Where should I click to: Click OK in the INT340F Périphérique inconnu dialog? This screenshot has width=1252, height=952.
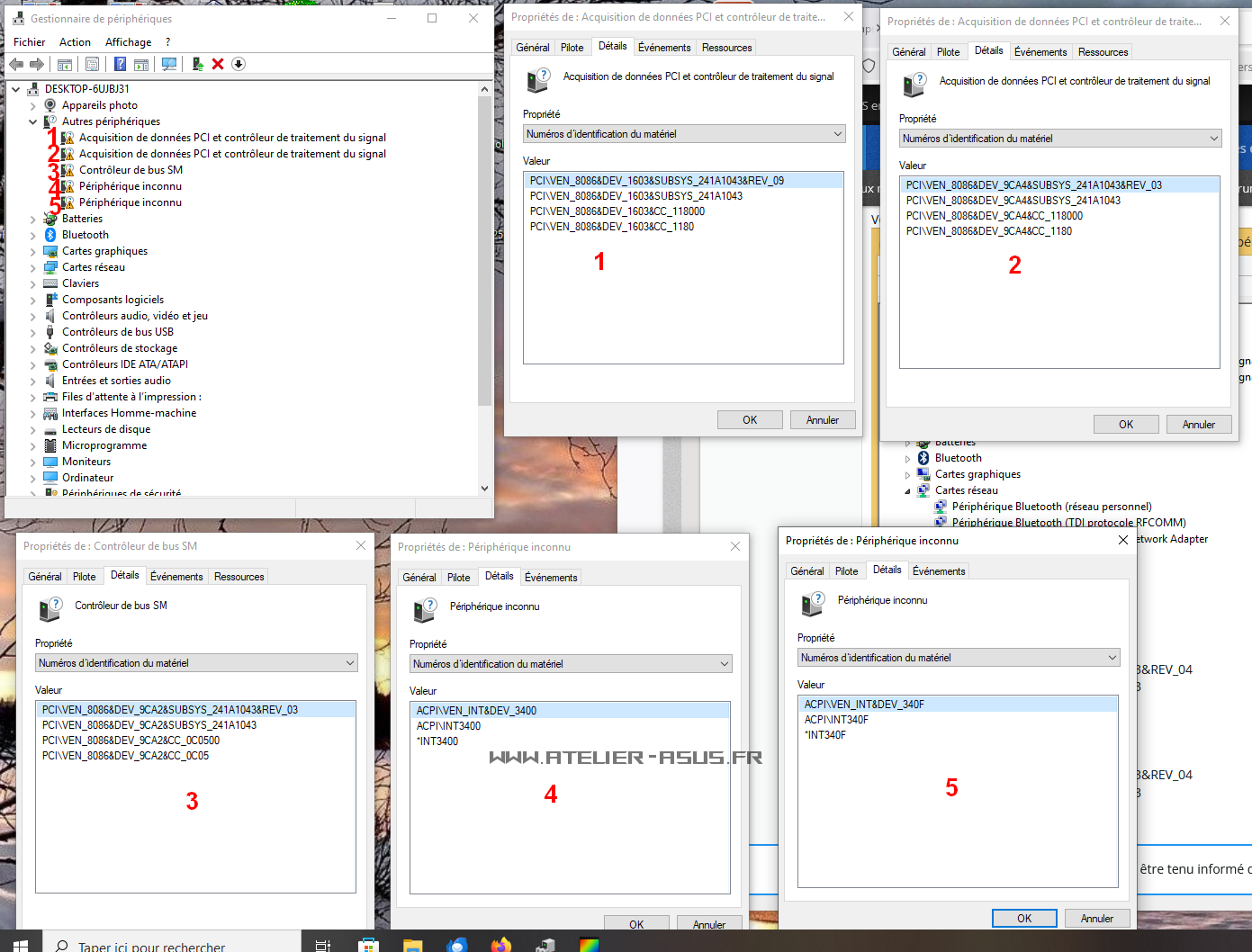pyautogui.click(x=1023, y=918)
